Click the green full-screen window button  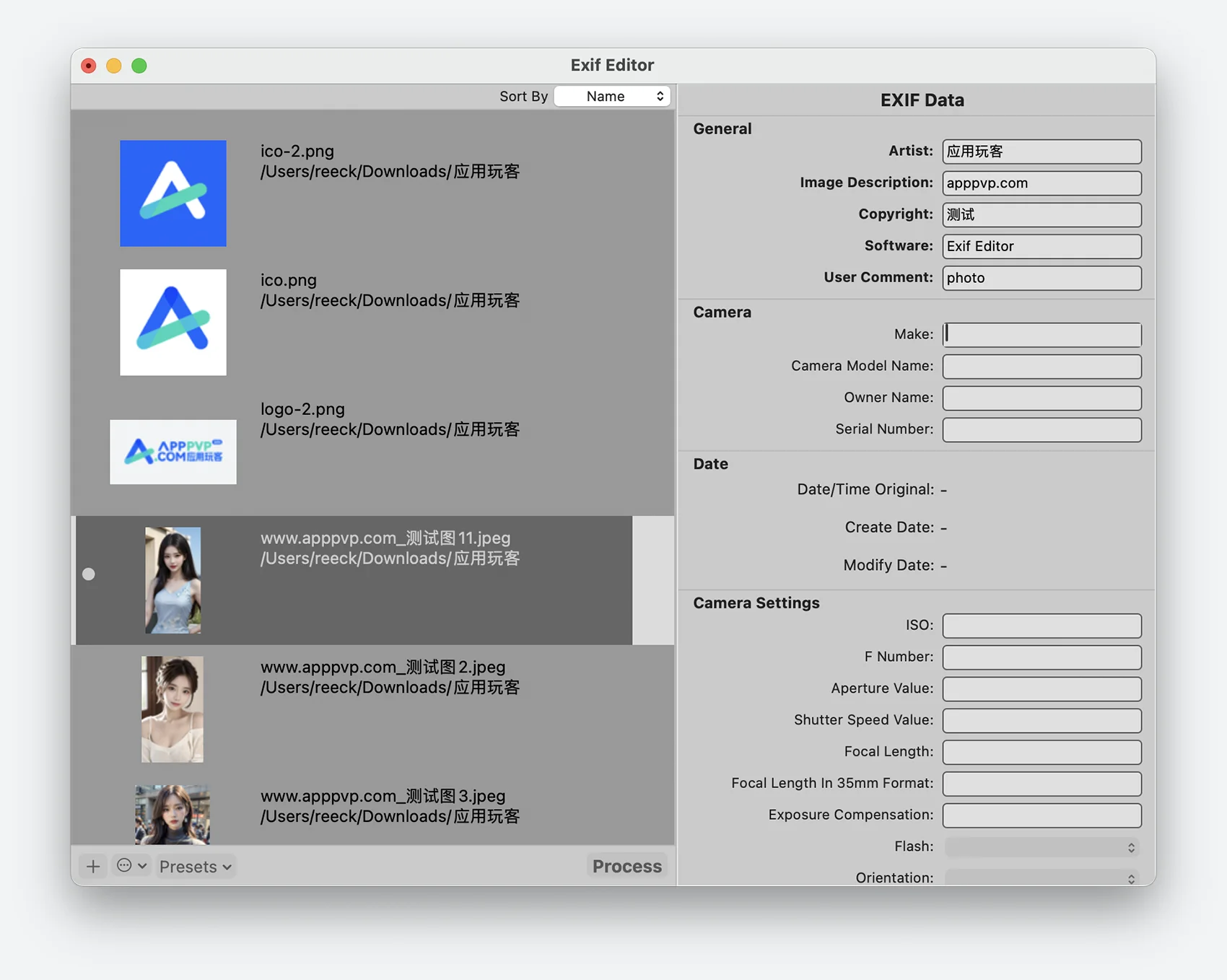[139, 66]
